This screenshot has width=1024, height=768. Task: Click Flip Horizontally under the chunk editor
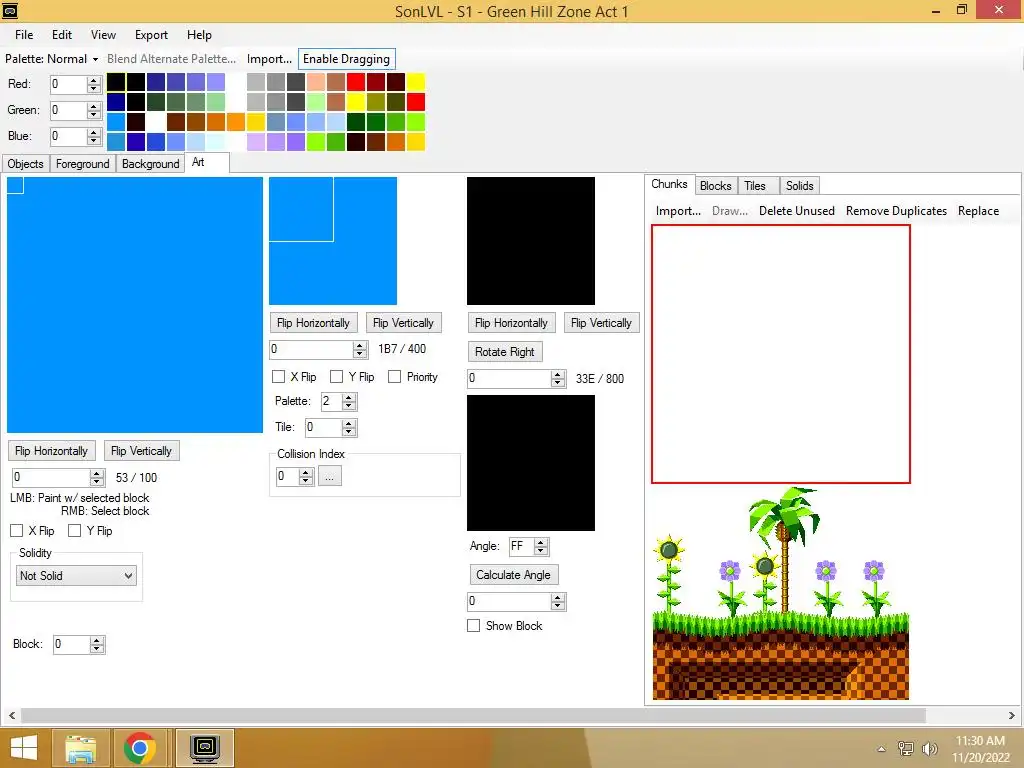tap(52, 451)
